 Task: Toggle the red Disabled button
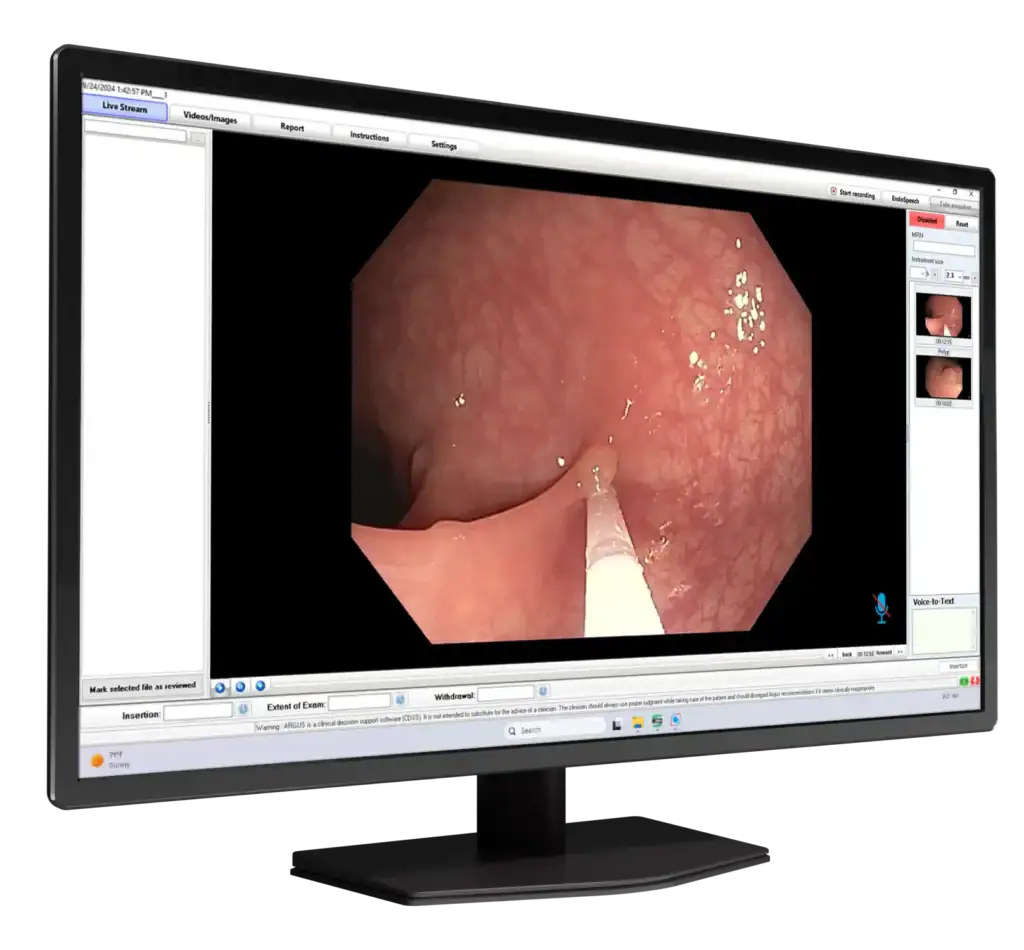(926, 220)
